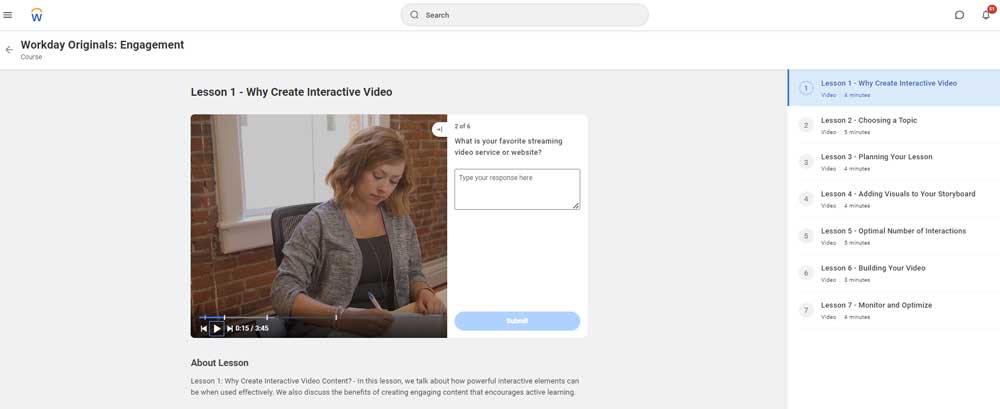The image size is (1000, 409).
Task: Focus the Search input field
Action: tap(524, 15)
